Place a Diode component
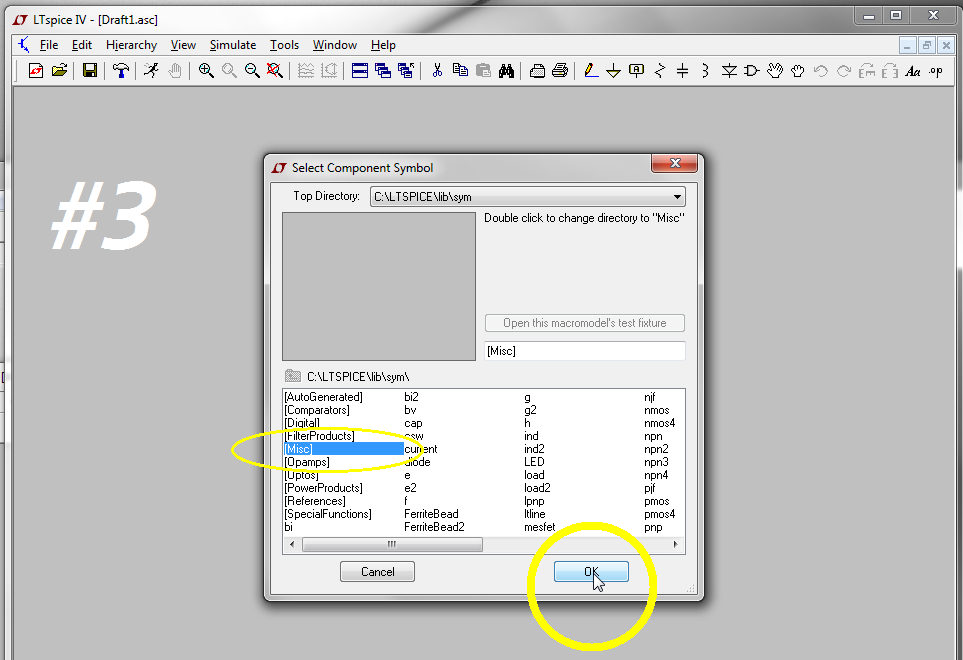 click(x=729, y=71)
